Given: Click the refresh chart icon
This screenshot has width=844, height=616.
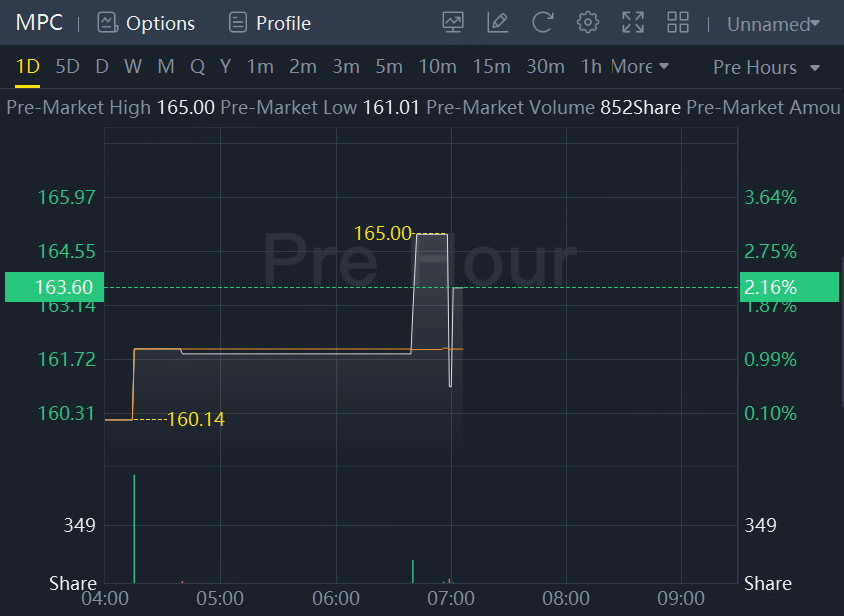Looking at the screenshot, I should (x=542, y=22).
